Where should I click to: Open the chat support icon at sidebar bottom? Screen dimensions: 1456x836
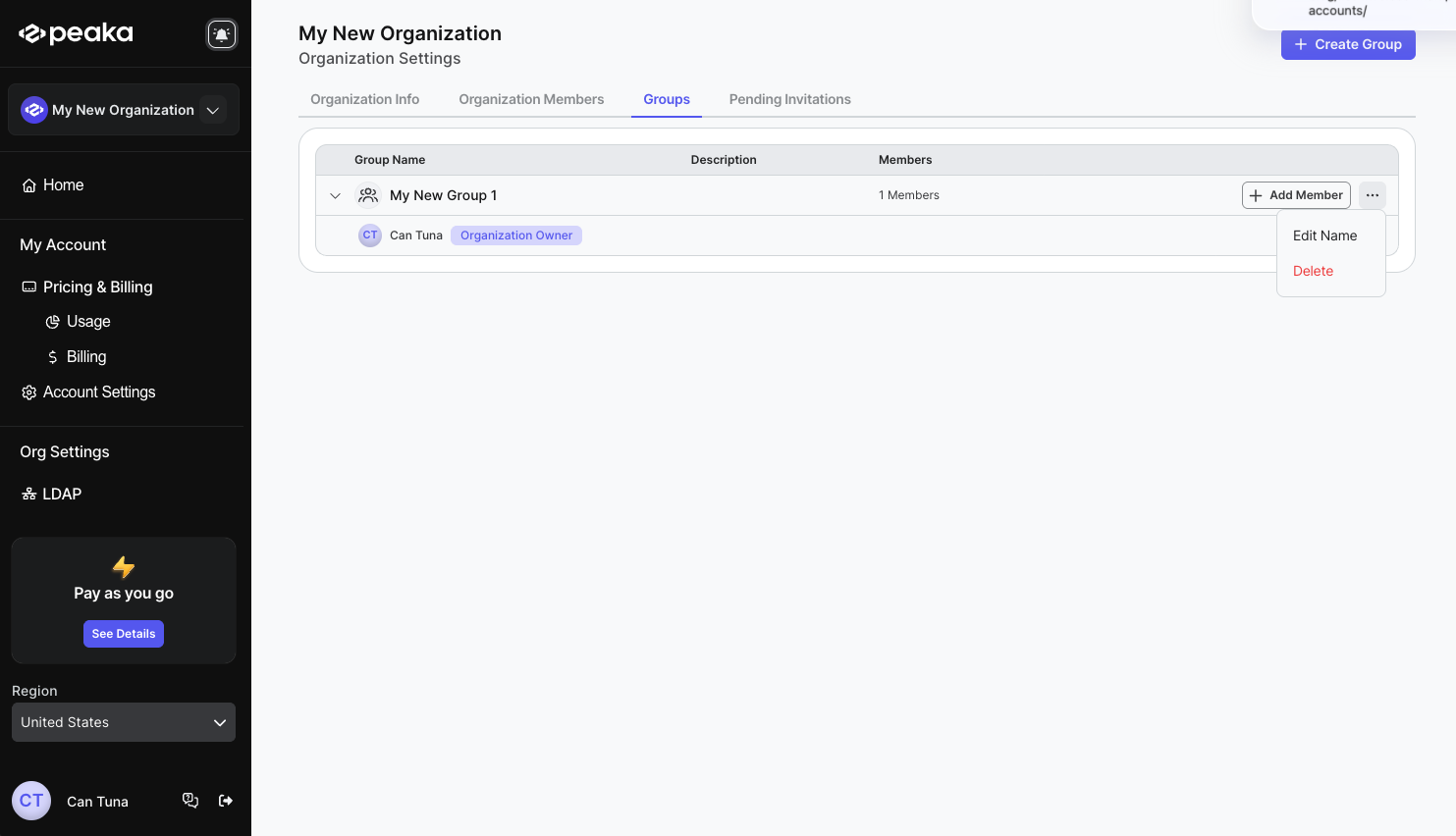pos(190,801)
